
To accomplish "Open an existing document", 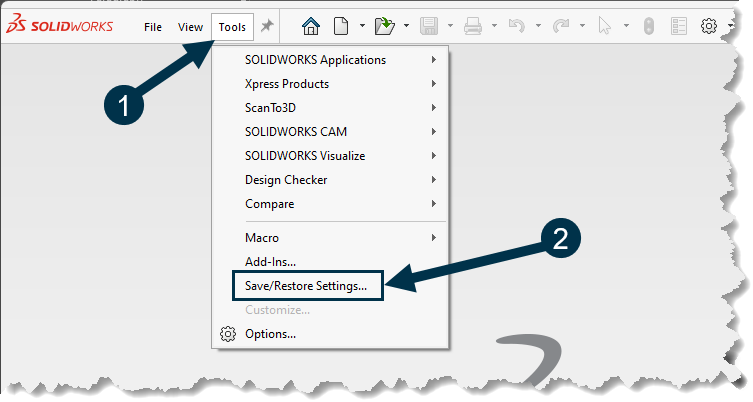I will [x=385, y=26].
